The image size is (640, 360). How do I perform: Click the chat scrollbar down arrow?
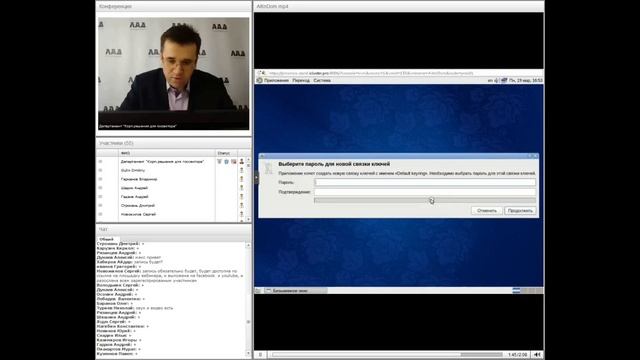click(x=249, y=353)
